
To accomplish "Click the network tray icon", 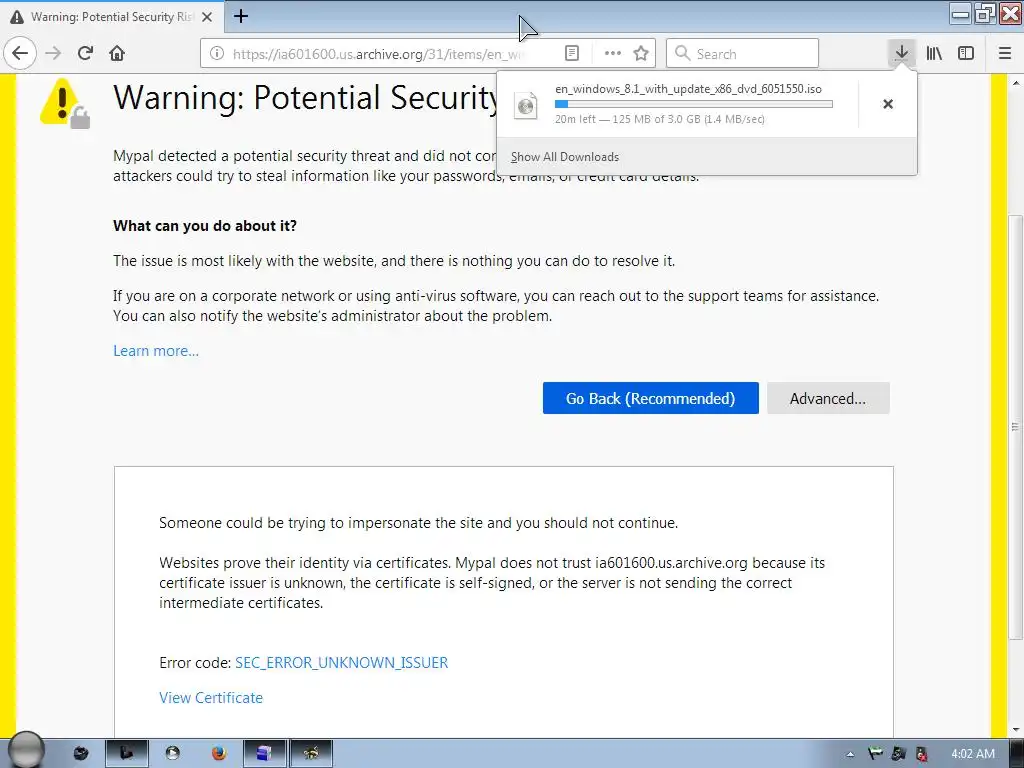I will (x=898, y=754).
